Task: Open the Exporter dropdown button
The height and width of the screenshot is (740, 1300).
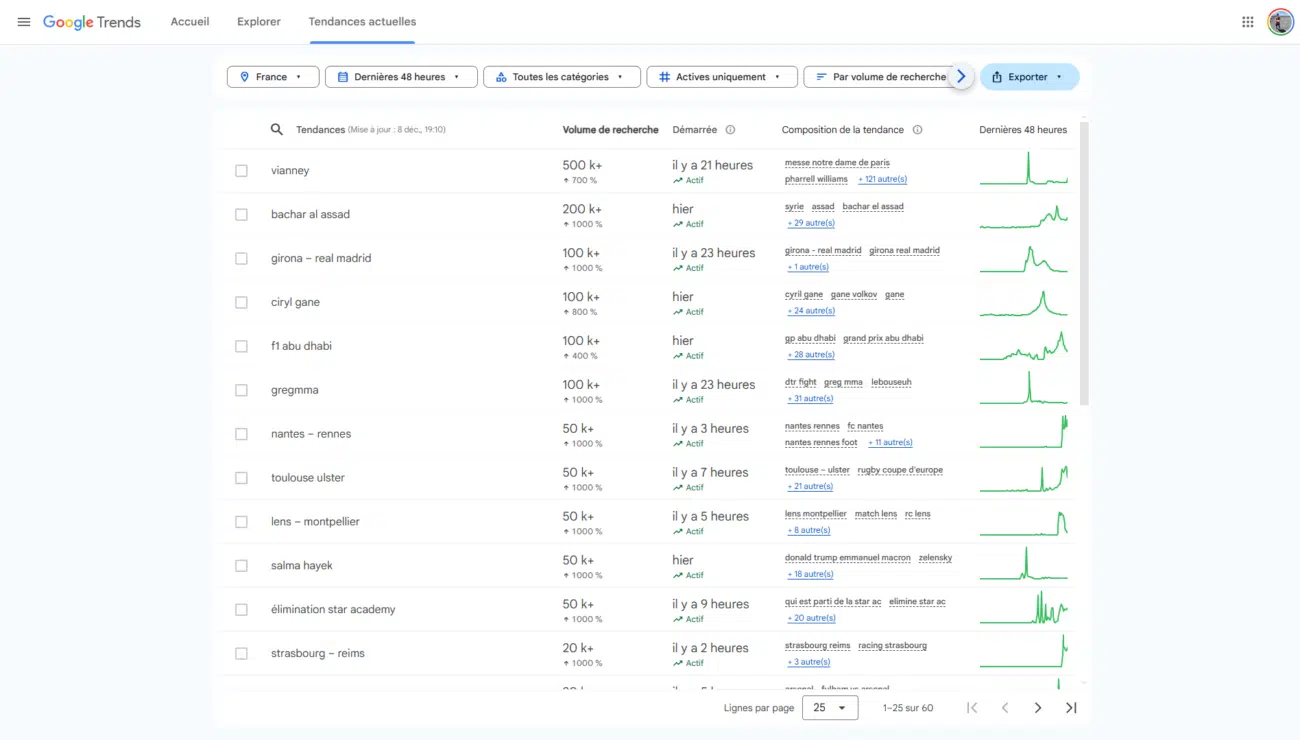Action: point(1029,77)
